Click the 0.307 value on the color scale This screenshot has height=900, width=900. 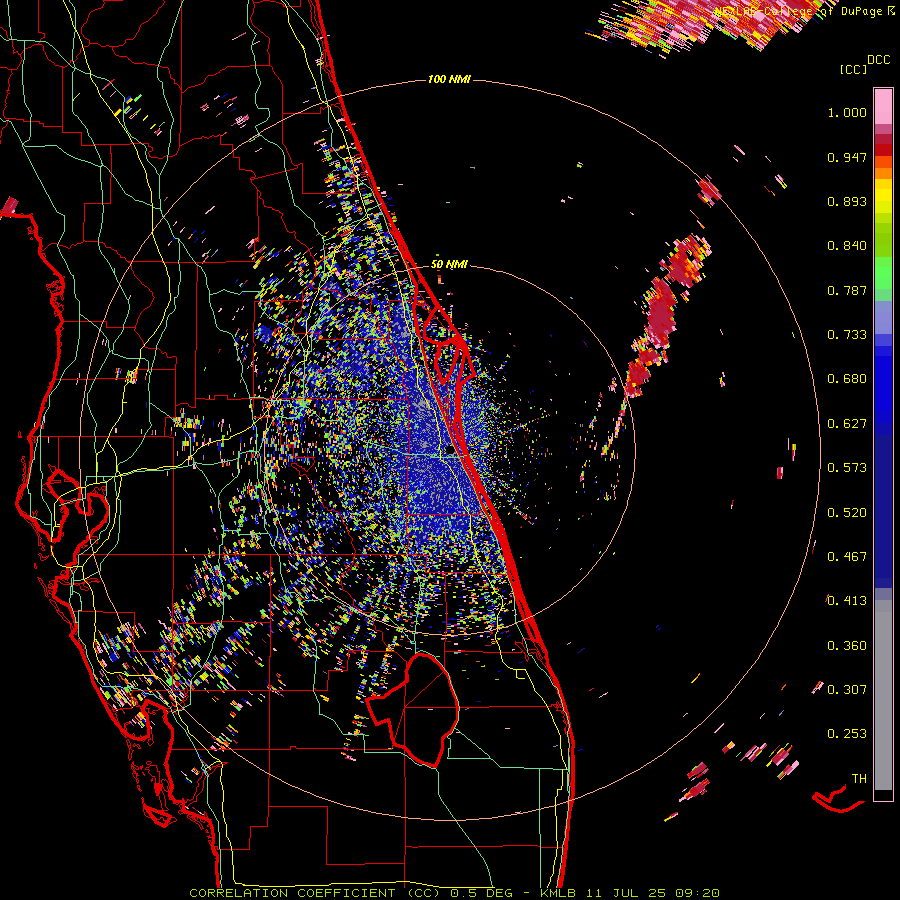coord(847,690)
